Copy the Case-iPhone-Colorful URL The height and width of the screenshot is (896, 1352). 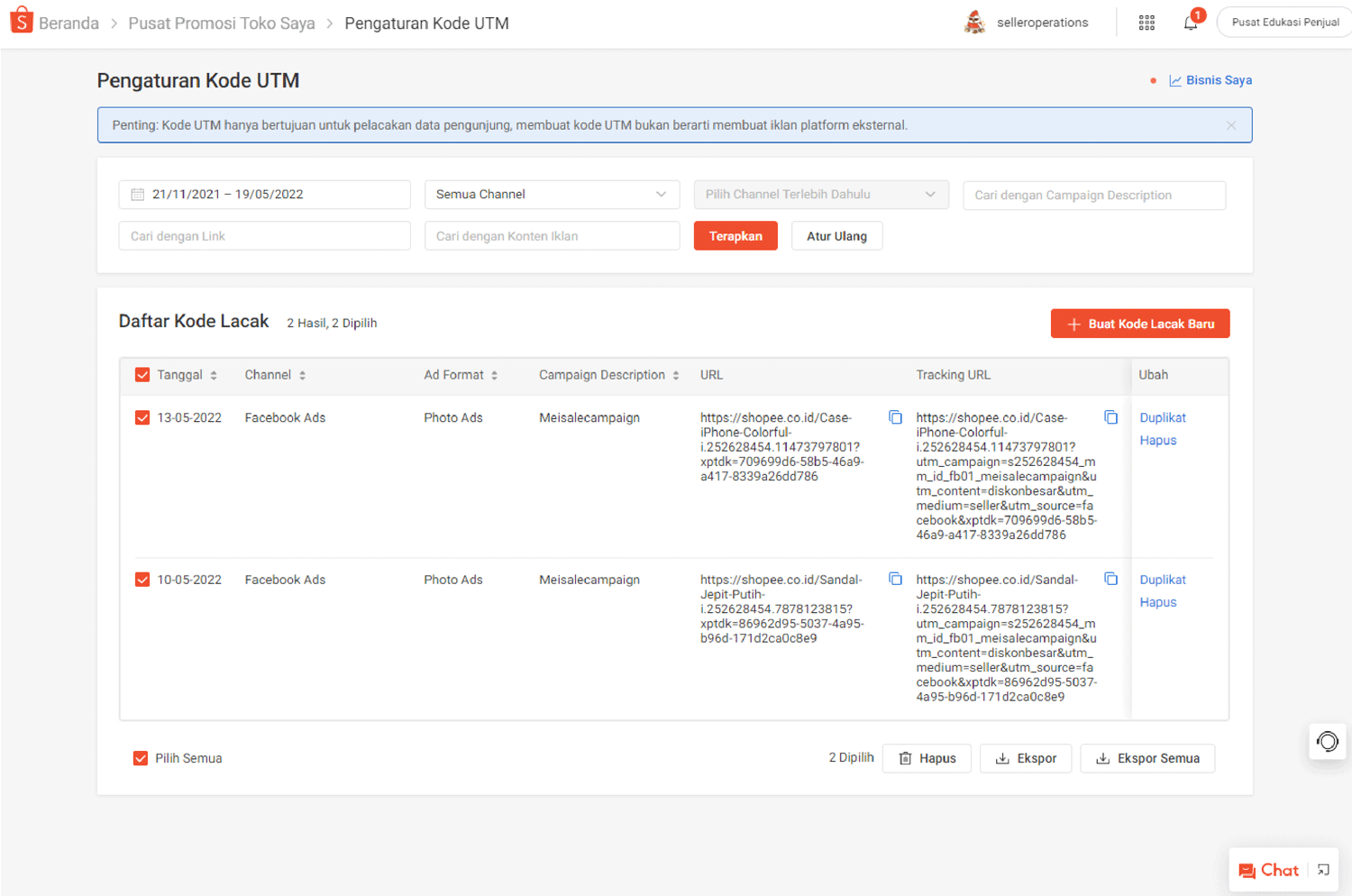pyautogui.click(x=895, y=417)
